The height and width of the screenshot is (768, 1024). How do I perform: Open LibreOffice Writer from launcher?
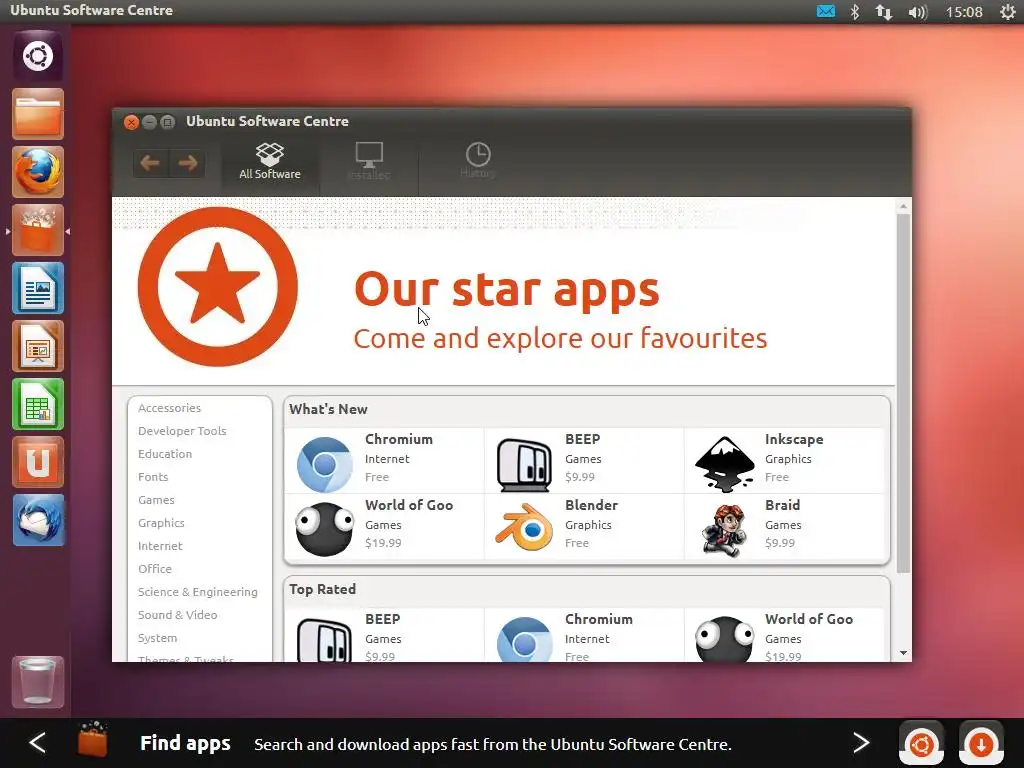click(38, 288)
